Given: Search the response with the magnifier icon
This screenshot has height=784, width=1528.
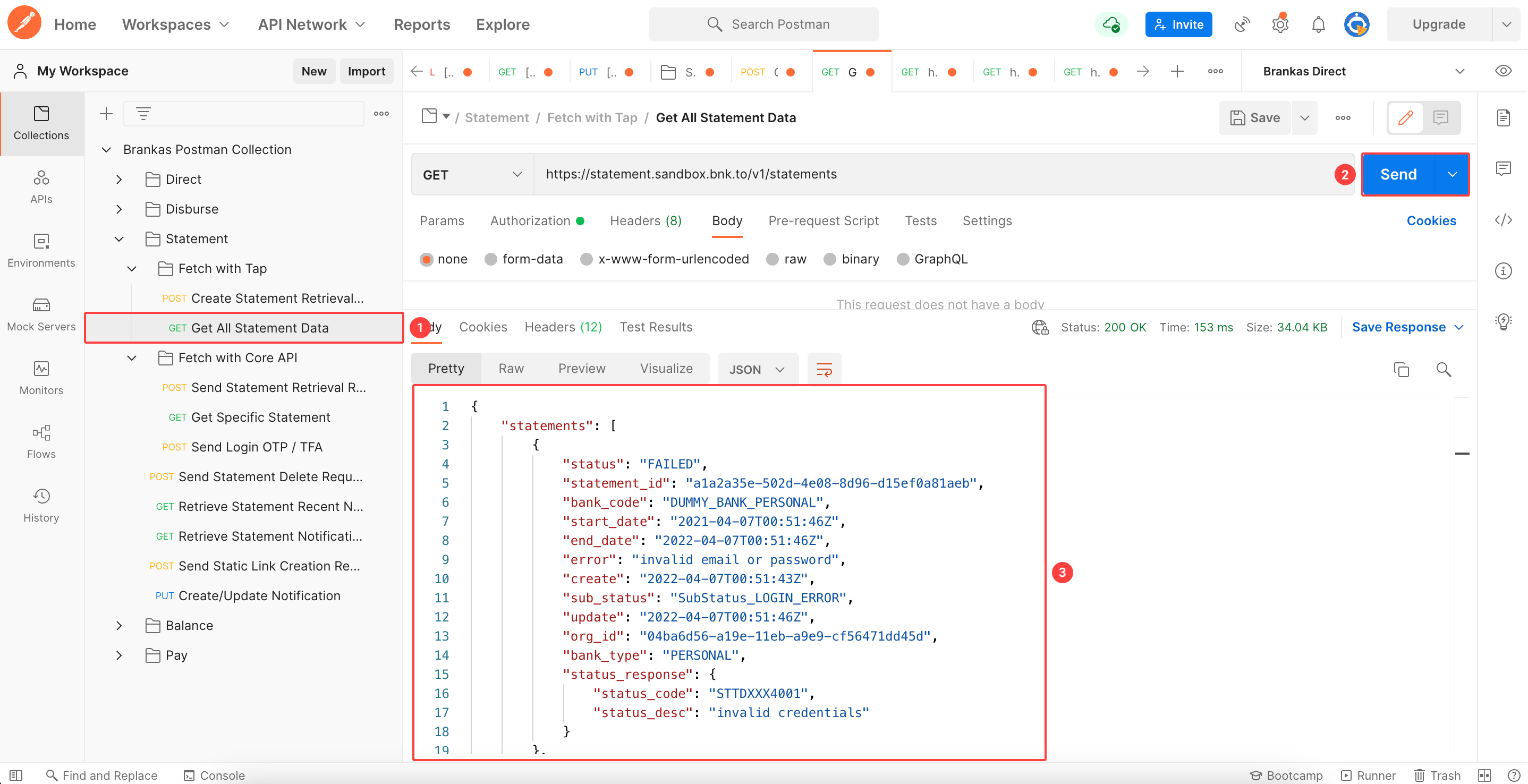Looking at the screenshot, I should [1443, 370].
